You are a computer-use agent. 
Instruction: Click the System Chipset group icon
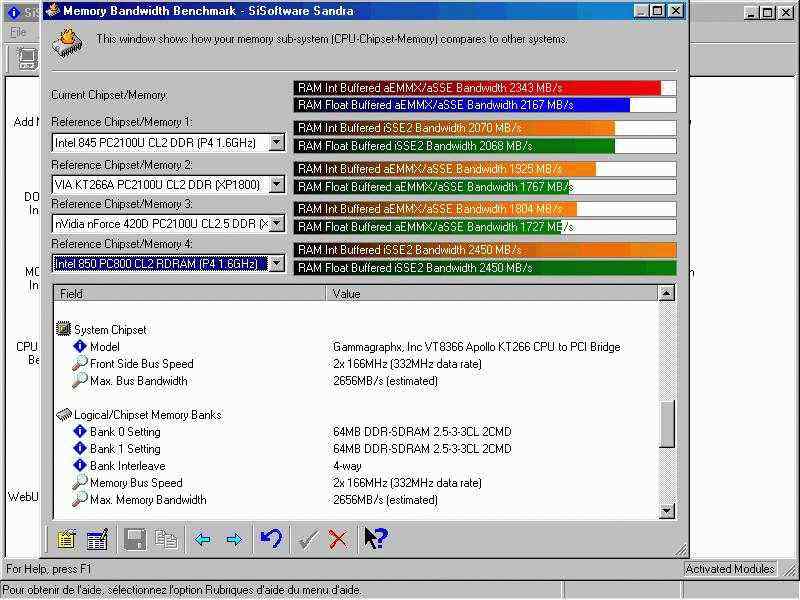63,329
